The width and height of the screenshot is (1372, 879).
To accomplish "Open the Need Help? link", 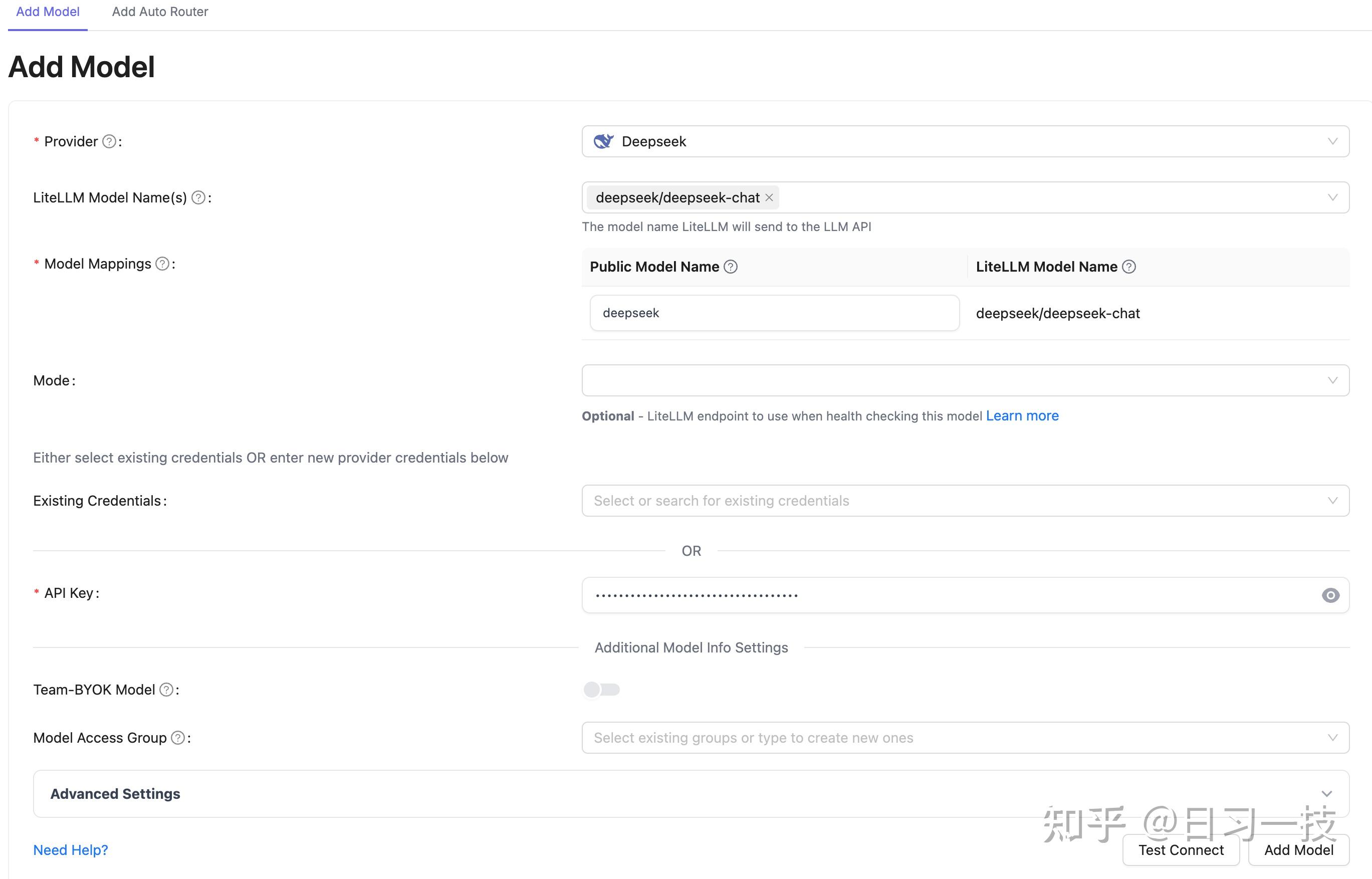I will [71, 850].
